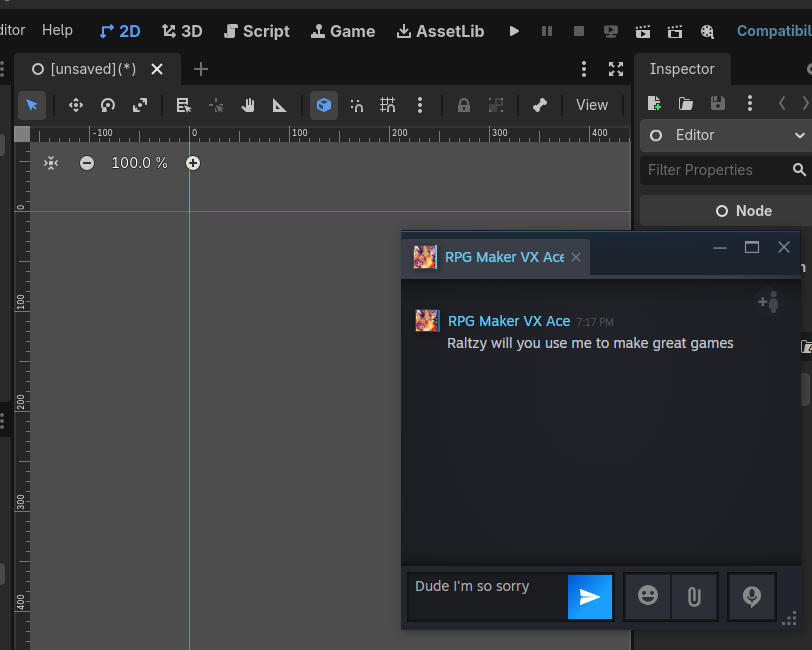Activate the Pan hand tool
The image size is (812, 650).
(248, 106)
